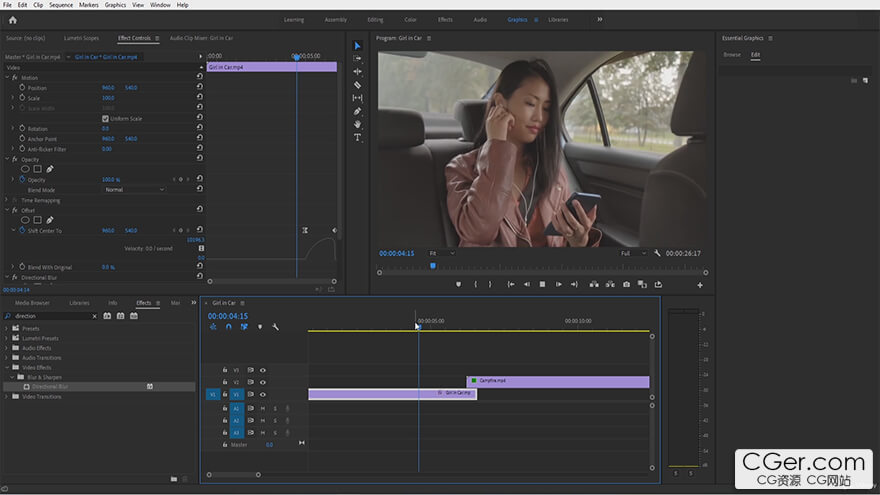Collapse the Motion effect section

[x=7, y=77]
